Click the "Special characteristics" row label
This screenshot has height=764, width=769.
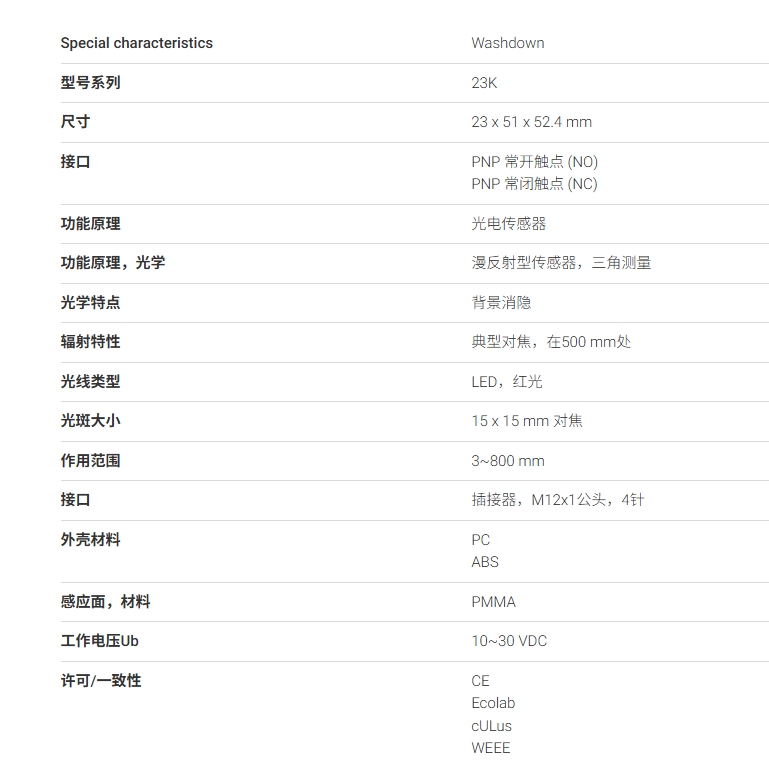click(x=136, y=43)
